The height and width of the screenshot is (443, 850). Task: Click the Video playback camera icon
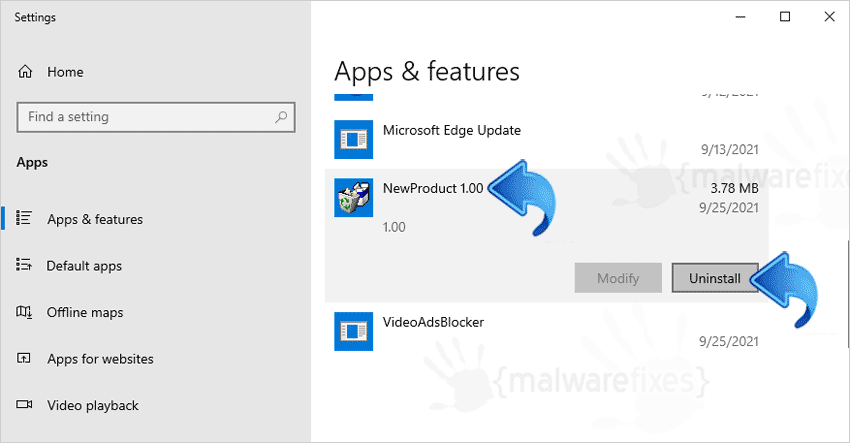tap(24, 405)
